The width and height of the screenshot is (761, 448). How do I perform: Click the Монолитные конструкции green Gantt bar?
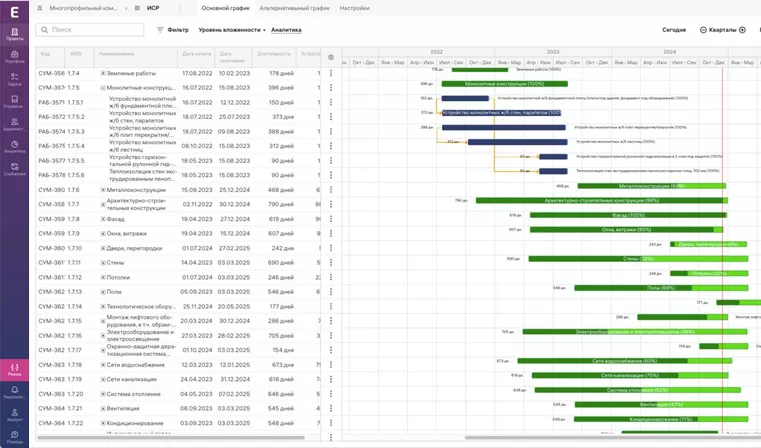505,84
